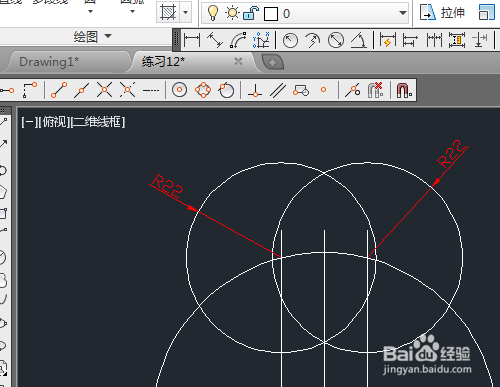Select the Ordinate dimension tool
Screen dimensions: 500x387
[x=261, y=40]
